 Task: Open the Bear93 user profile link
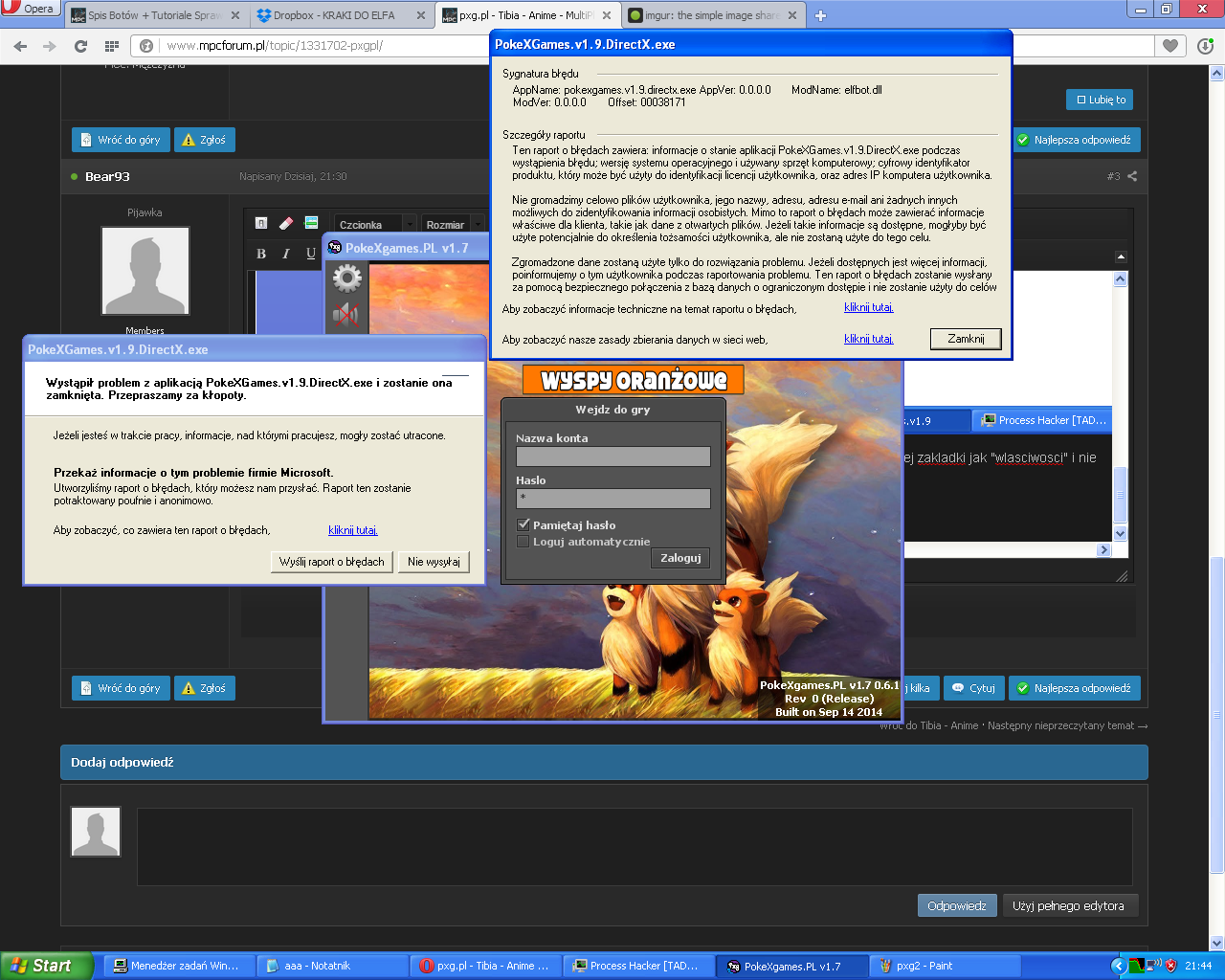coord(107,176)
